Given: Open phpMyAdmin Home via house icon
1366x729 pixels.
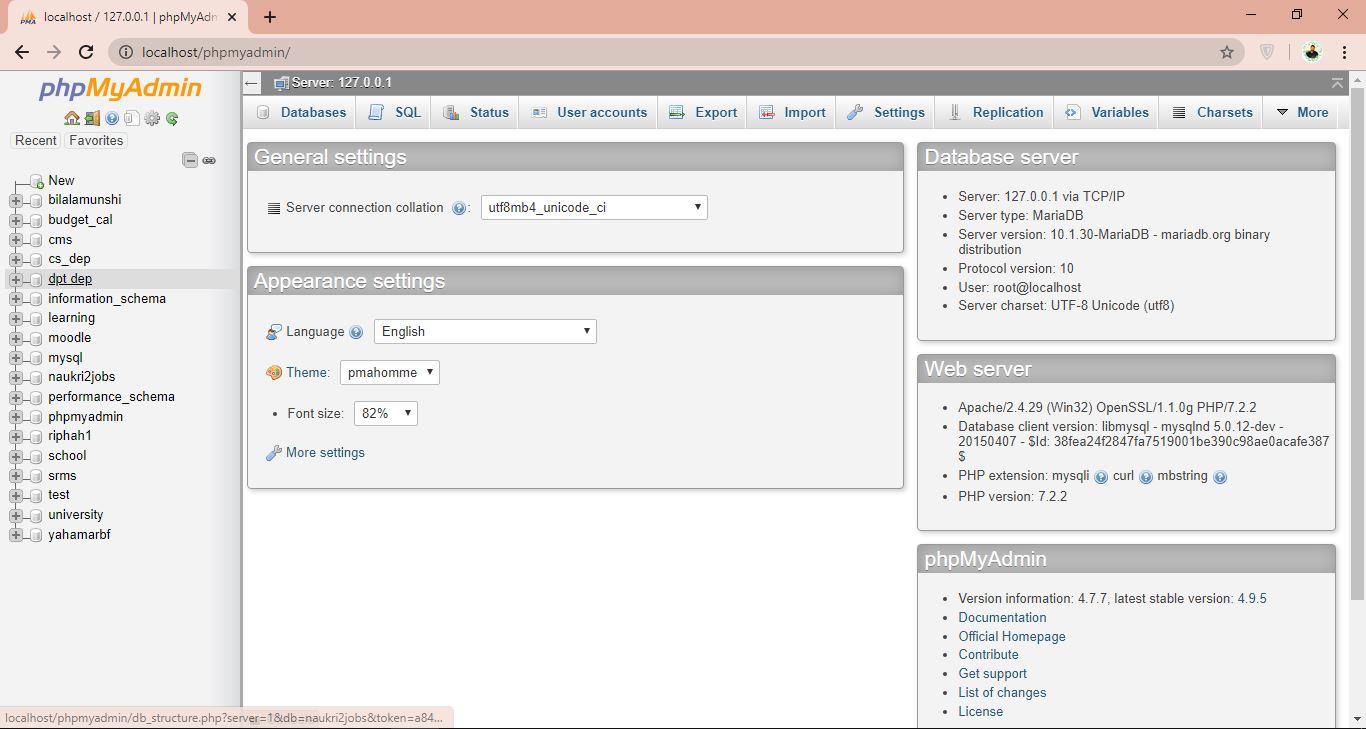Looking at the screenshot, I should click(72, 118).
